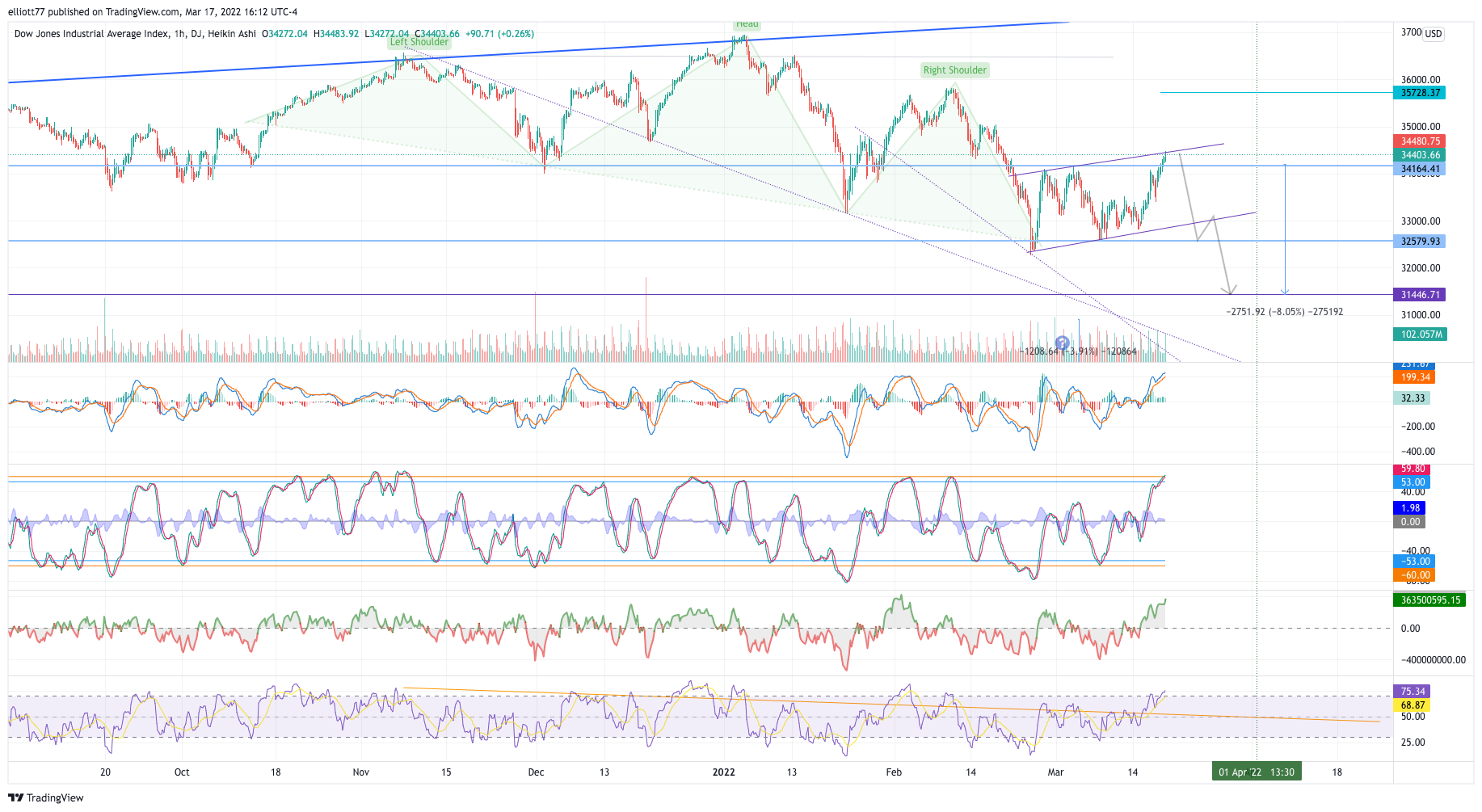Click the yellow 68.87 RSI average label
Screen dimensions: 1482x812
[x=1412, y=705]
